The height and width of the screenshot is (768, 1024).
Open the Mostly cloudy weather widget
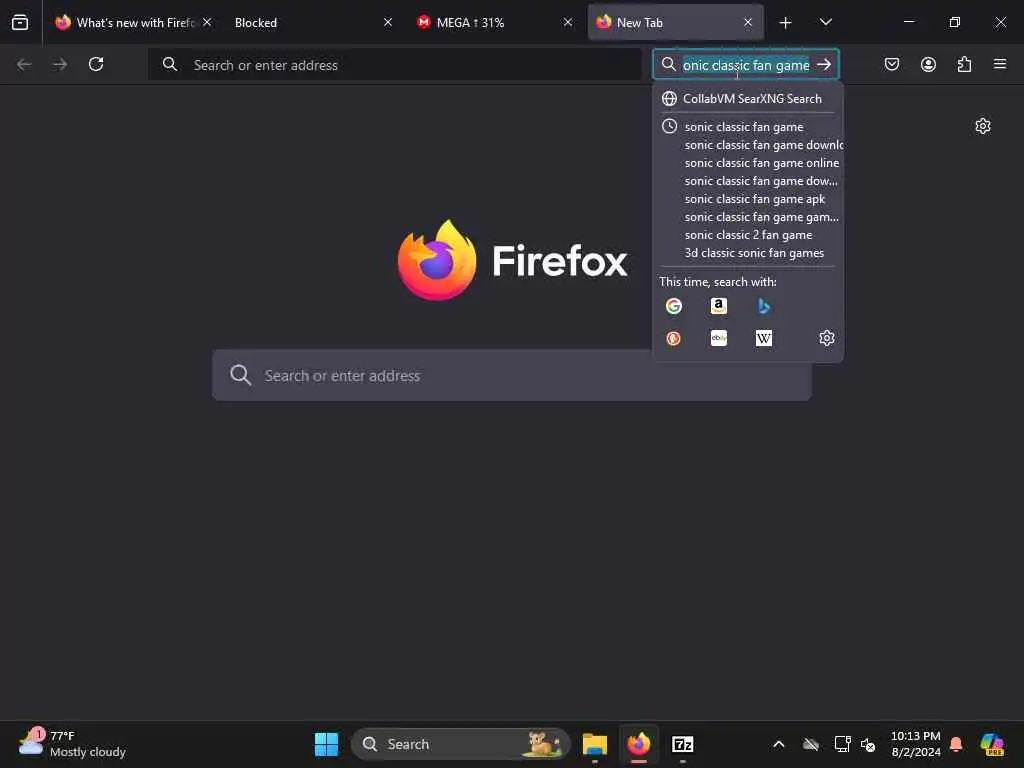click(x=72, y=744)
